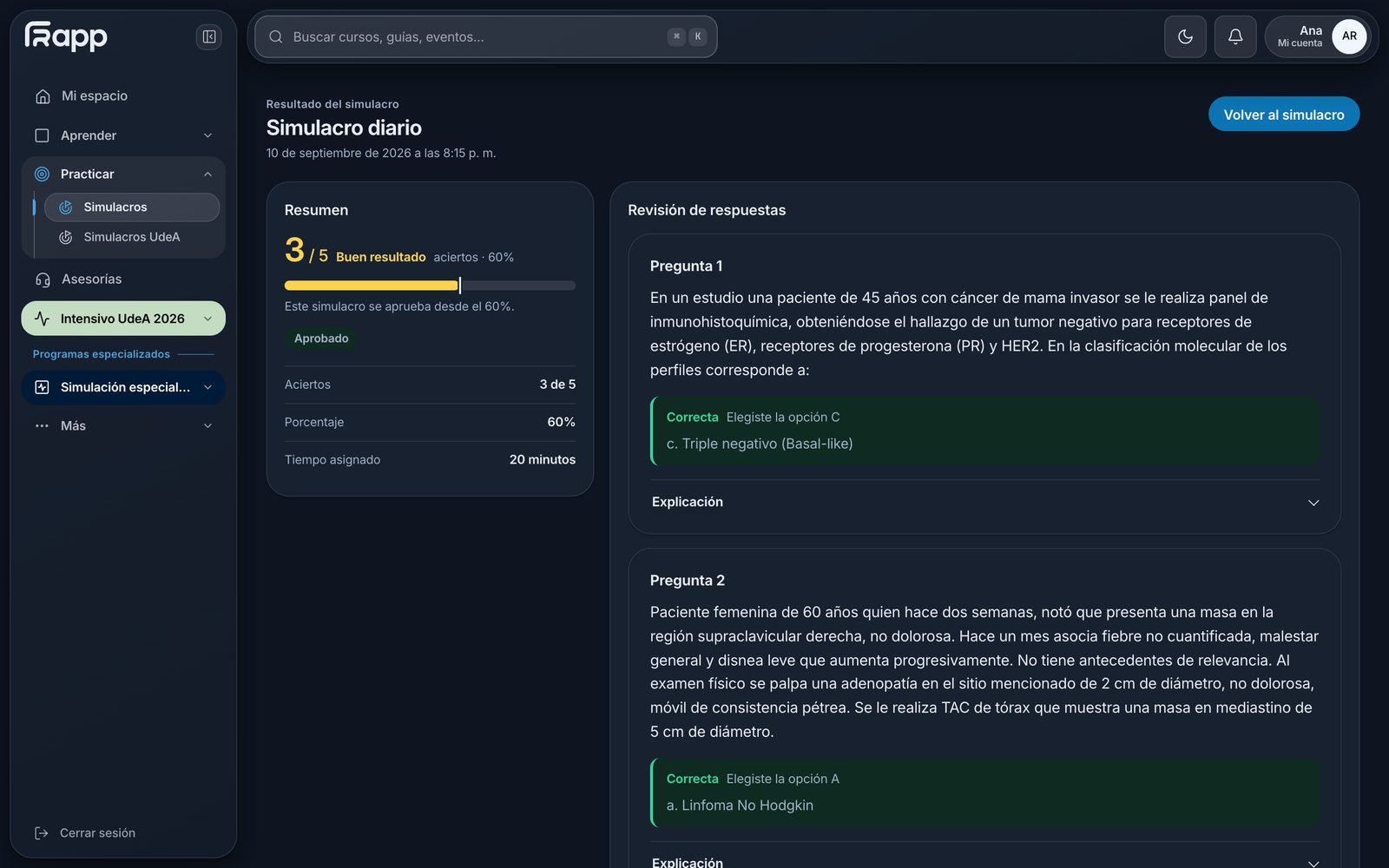Screen dimensions: 1389x868
Task: Expand the Más menu chevron
Action: [207, 426]
